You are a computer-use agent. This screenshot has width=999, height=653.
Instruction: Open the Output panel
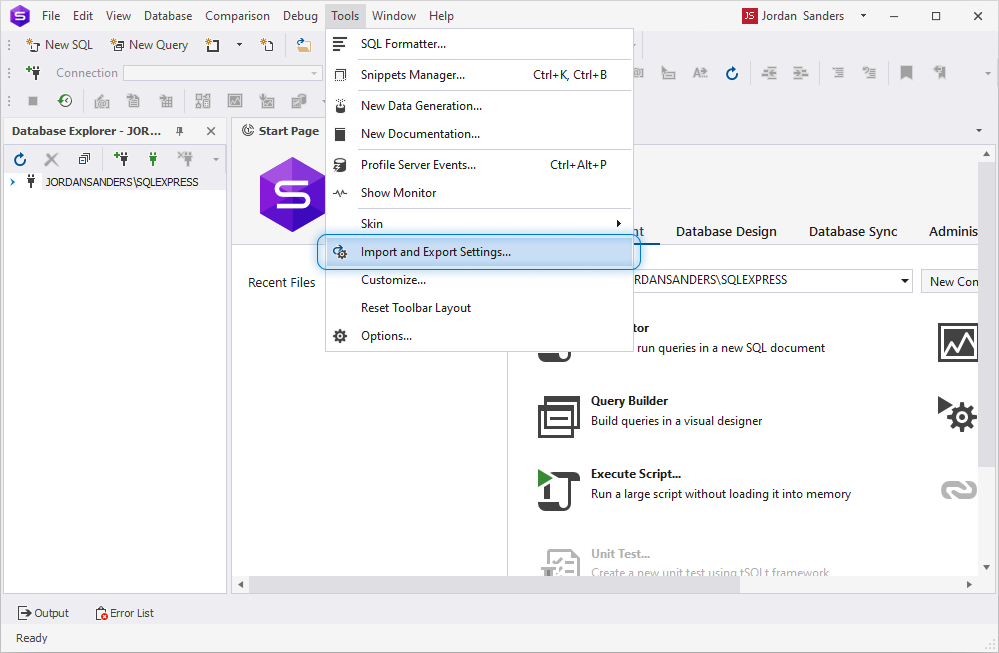[x=43, y=613]
